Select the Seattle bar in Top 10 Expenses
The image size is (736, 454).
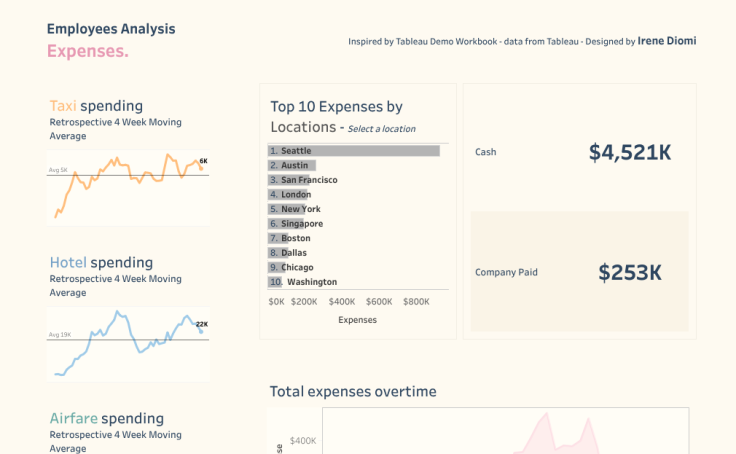[353, 151]
